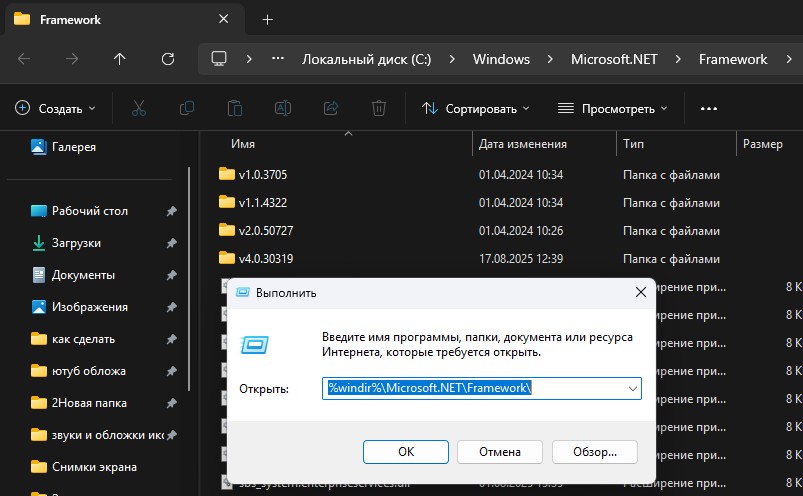
Task: Click the Delete trash icon
Action: tap(378, 108)
